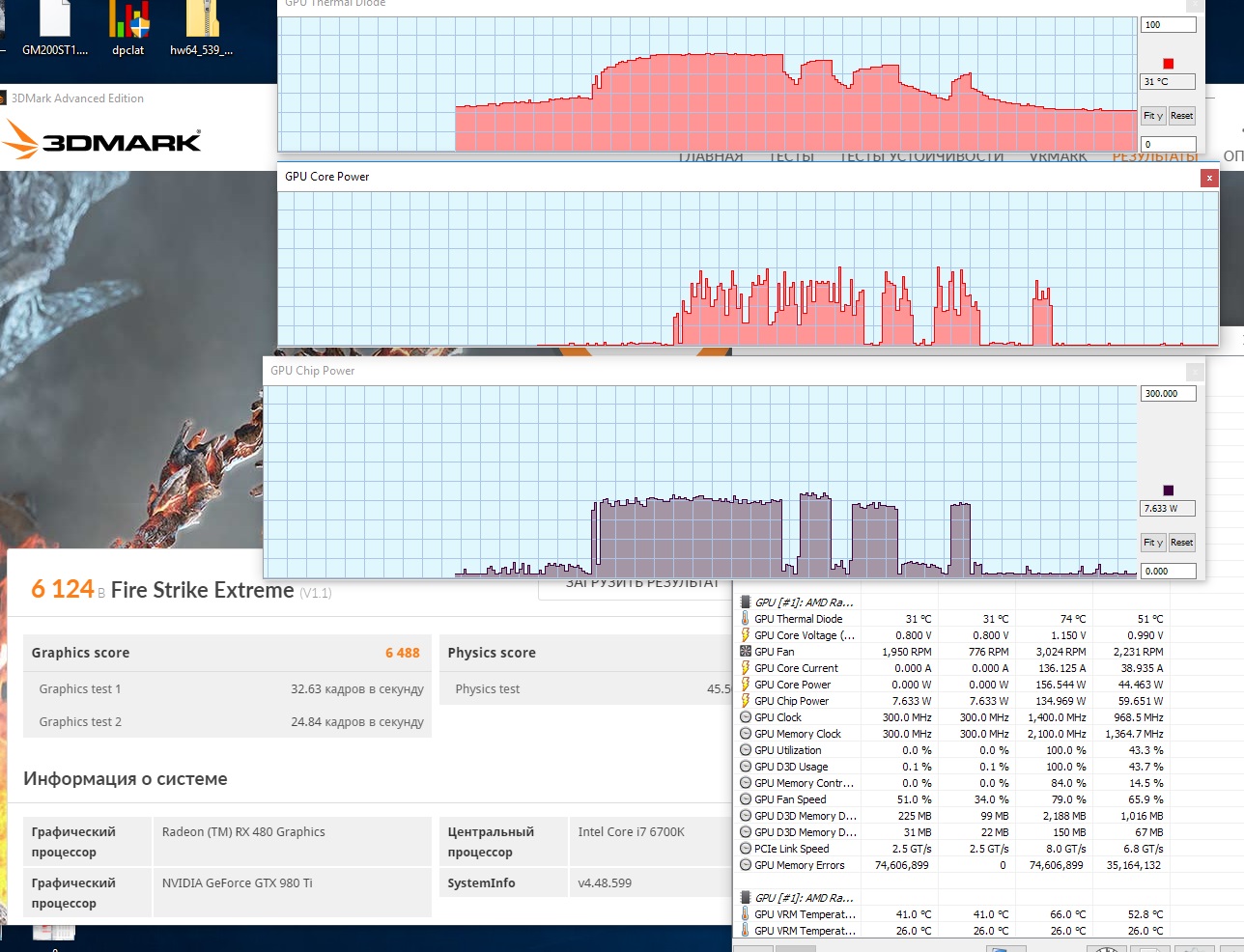The image size is (1244, 952).
Task: Click the Physics score heading
Action: (492, 653)
